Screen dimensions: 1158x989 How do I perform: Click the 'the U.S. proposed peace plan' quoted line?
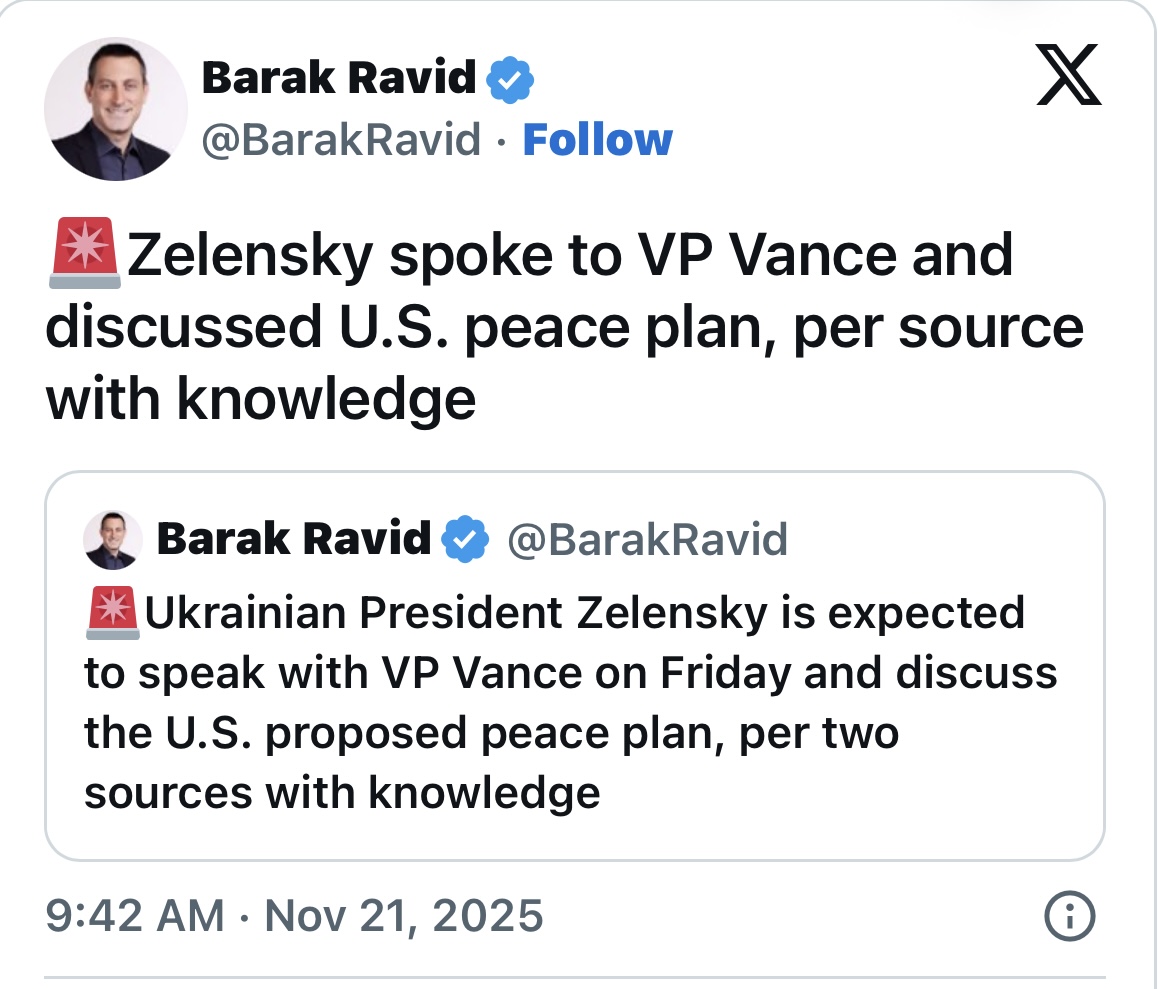click(490, 733)
